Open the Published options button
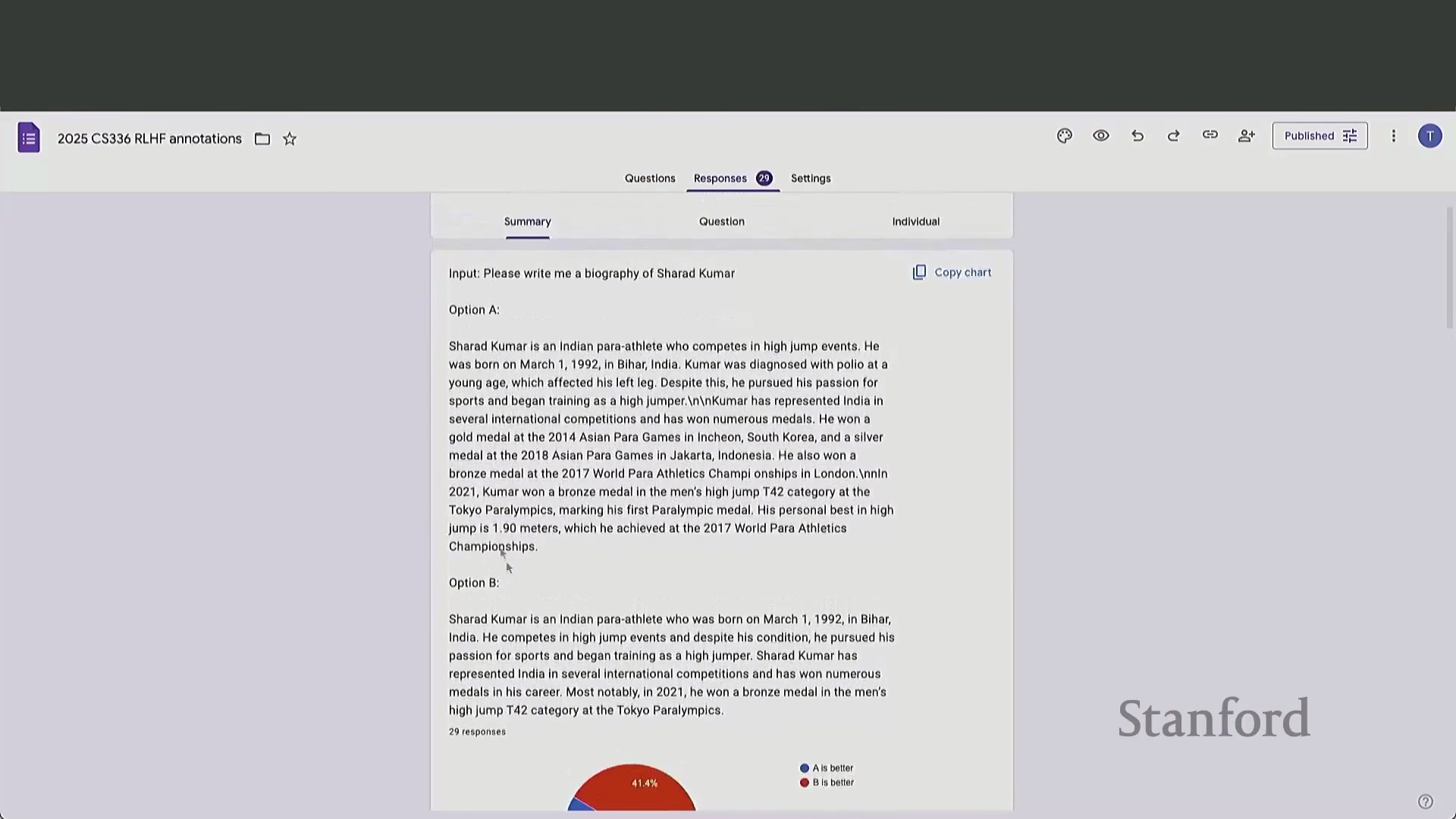 [1319, 136]
